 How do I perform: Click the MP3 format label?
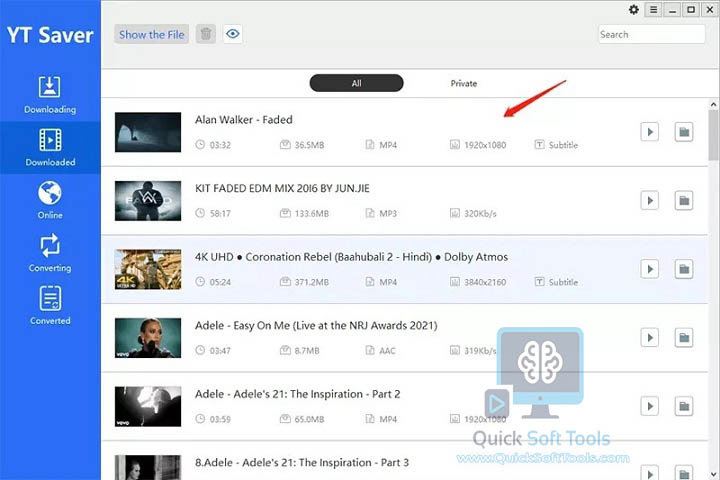pos(388,214)
